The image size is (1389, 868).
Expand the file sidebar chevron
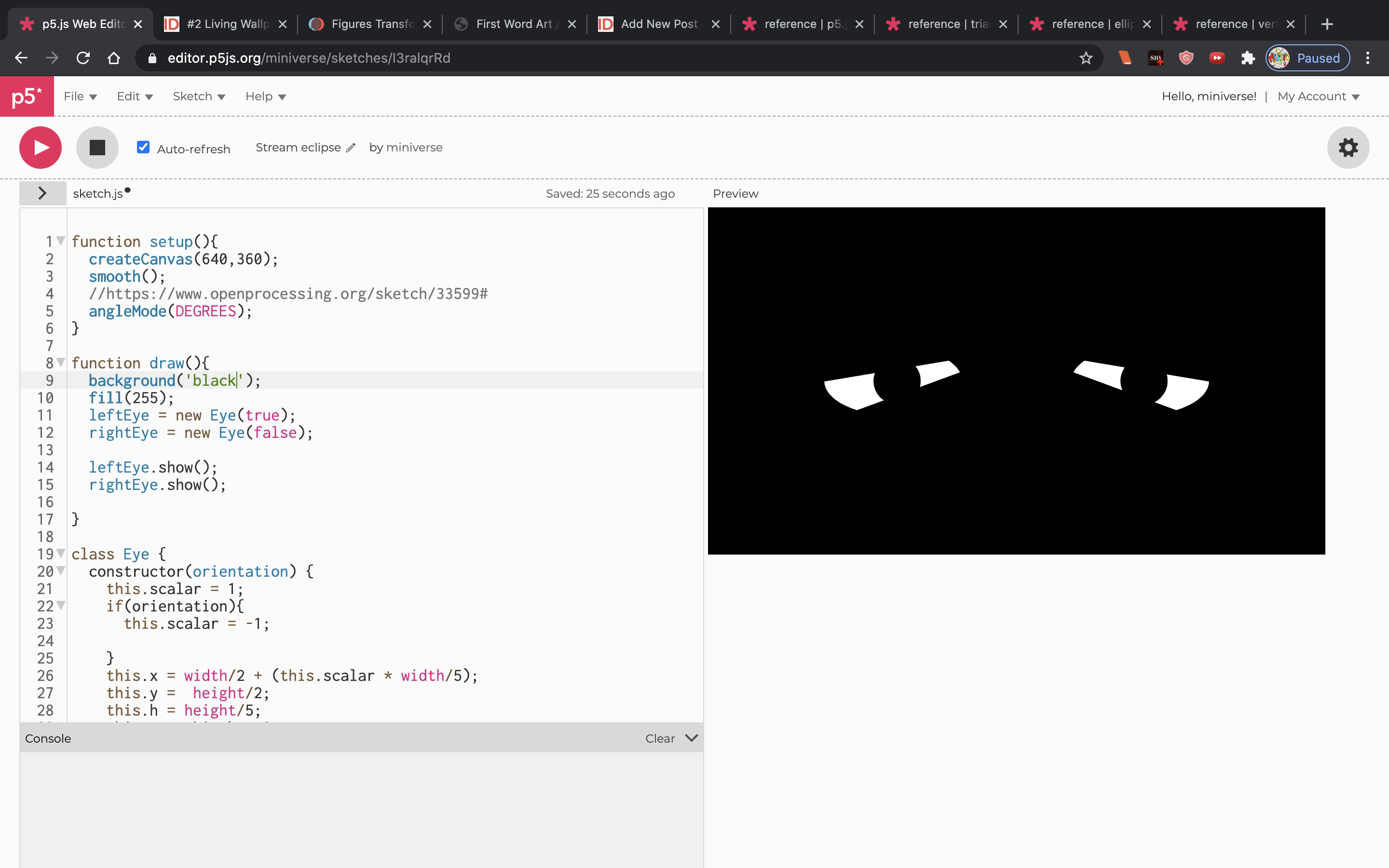(x=42, y=193)
